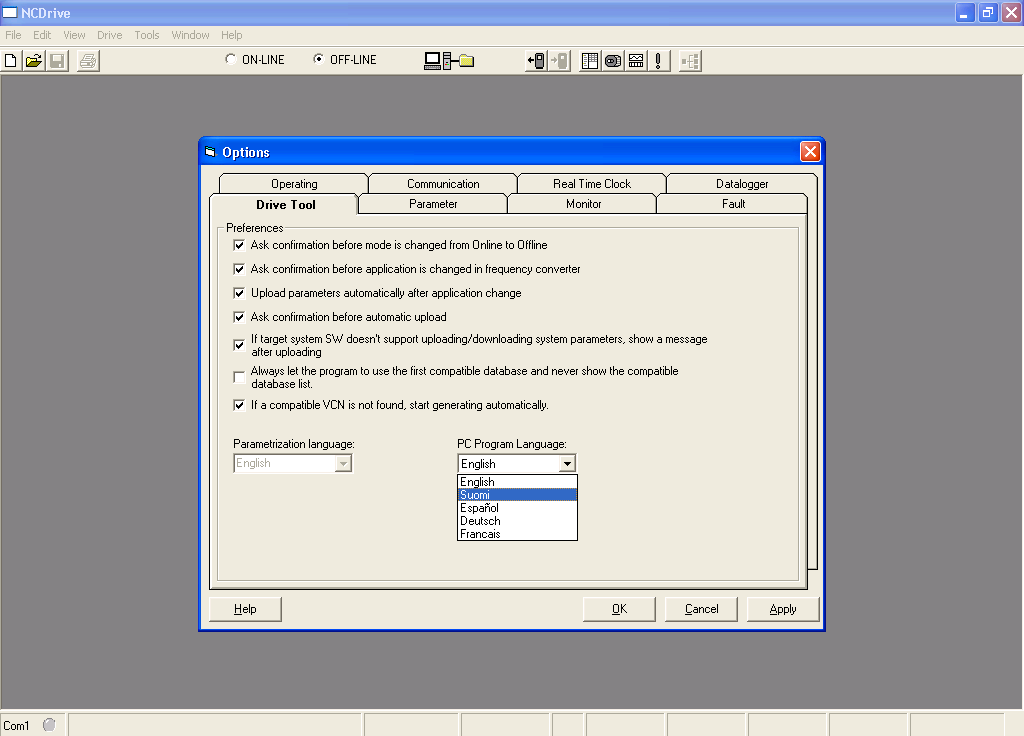Open a file with the folder icon
The width and height of the screenshot is (1024, 736).
[34, 61]
